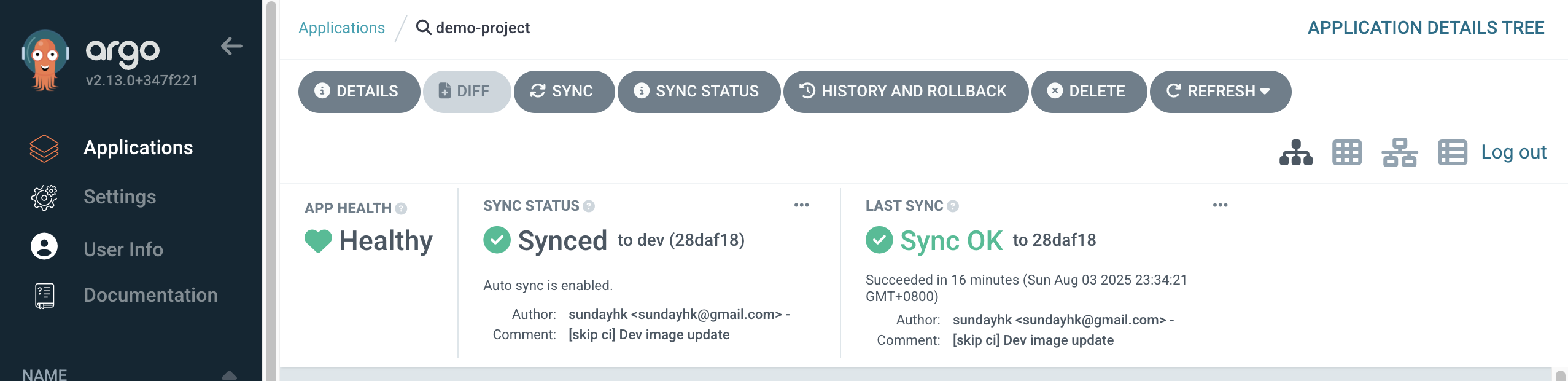Click Last Sync comment '[skip ci] Dev image update'
This screenshot has width=1568, height=381.
click(1033, 340)
